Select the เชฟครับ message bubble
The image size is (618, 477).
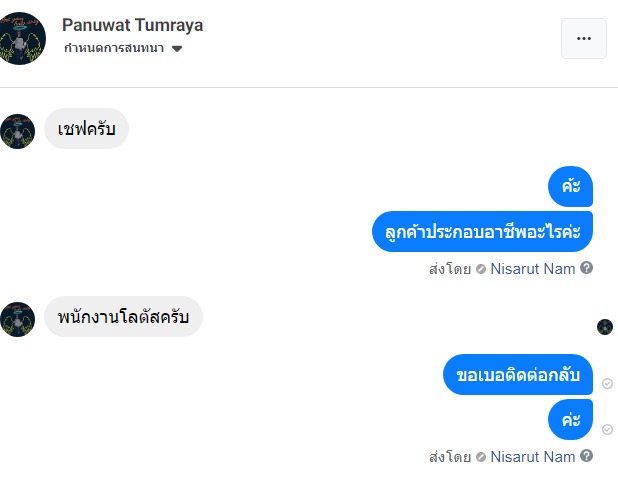[86, 129]
